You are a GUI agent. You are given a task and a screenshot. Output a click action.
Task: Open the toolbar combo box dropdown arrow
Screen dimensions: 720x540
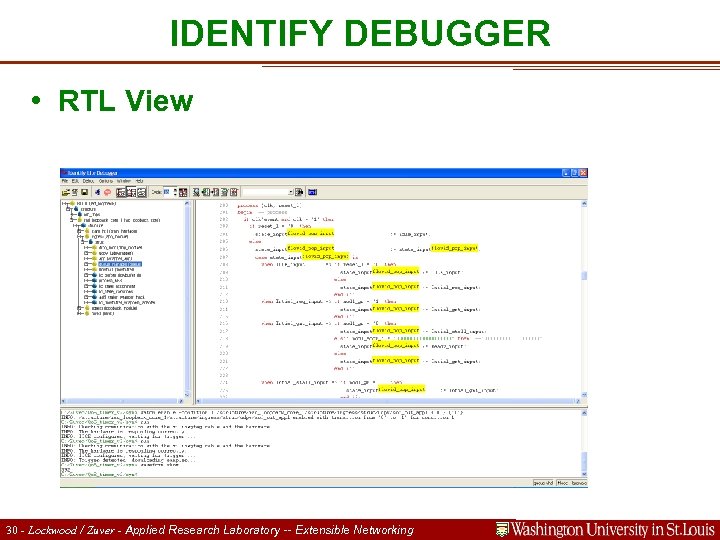291,192
